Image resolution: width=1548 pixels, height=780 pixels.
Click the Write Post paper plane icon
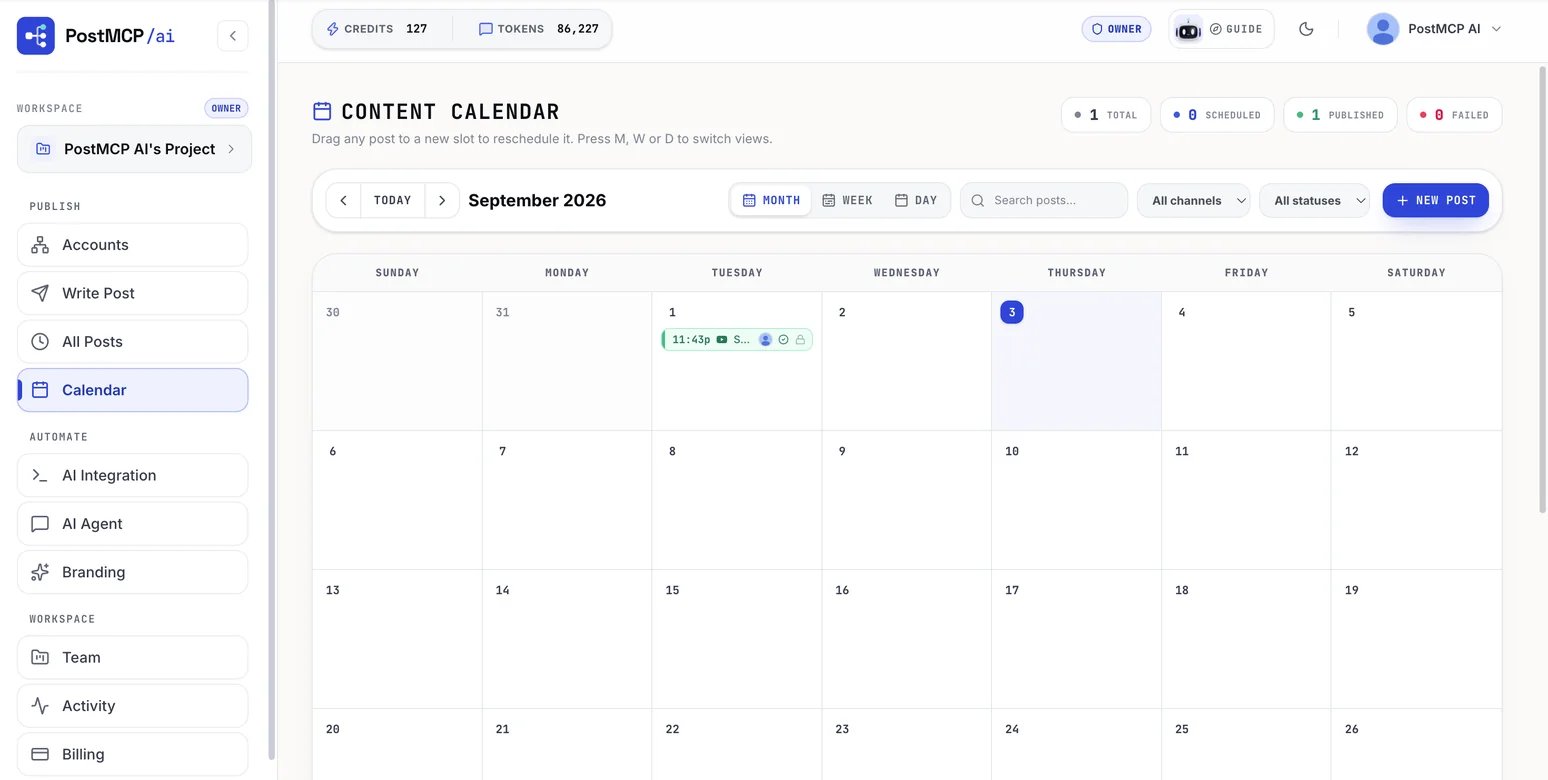pos(40,293)
